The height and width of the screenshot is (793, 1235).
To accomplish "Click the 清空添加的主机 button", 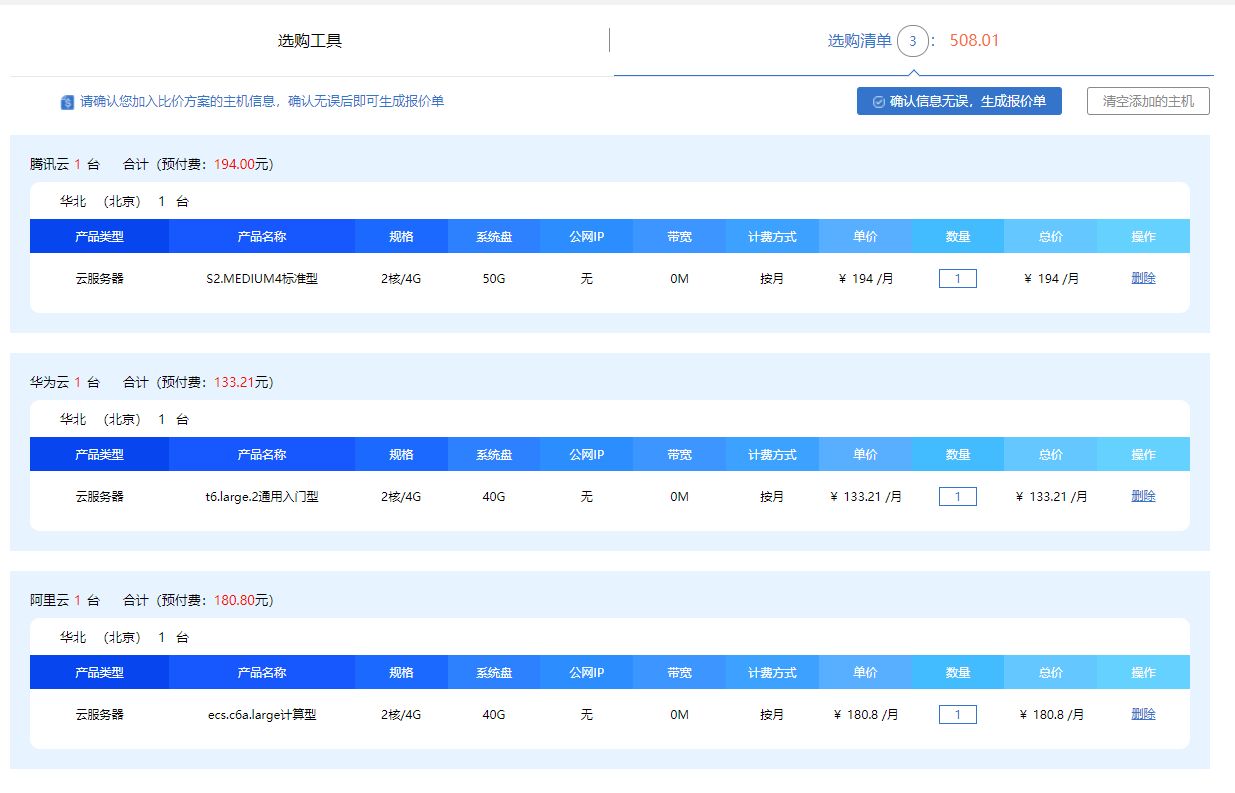I will click(x=1148, y=101).
